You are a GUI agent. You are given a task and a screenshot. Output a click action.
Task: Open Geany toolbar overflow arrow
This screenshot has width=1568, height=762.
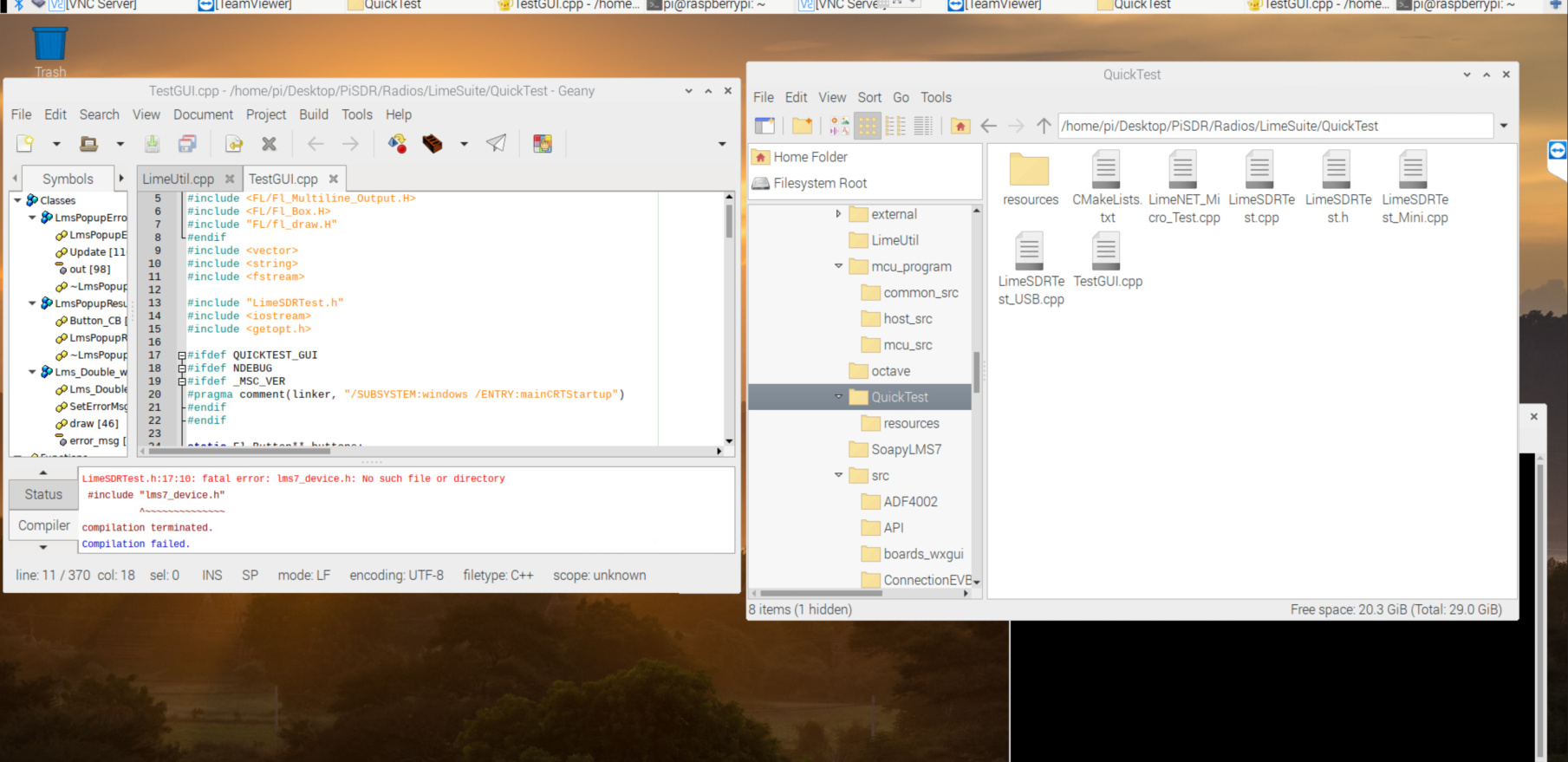click(x=722, y=144)
